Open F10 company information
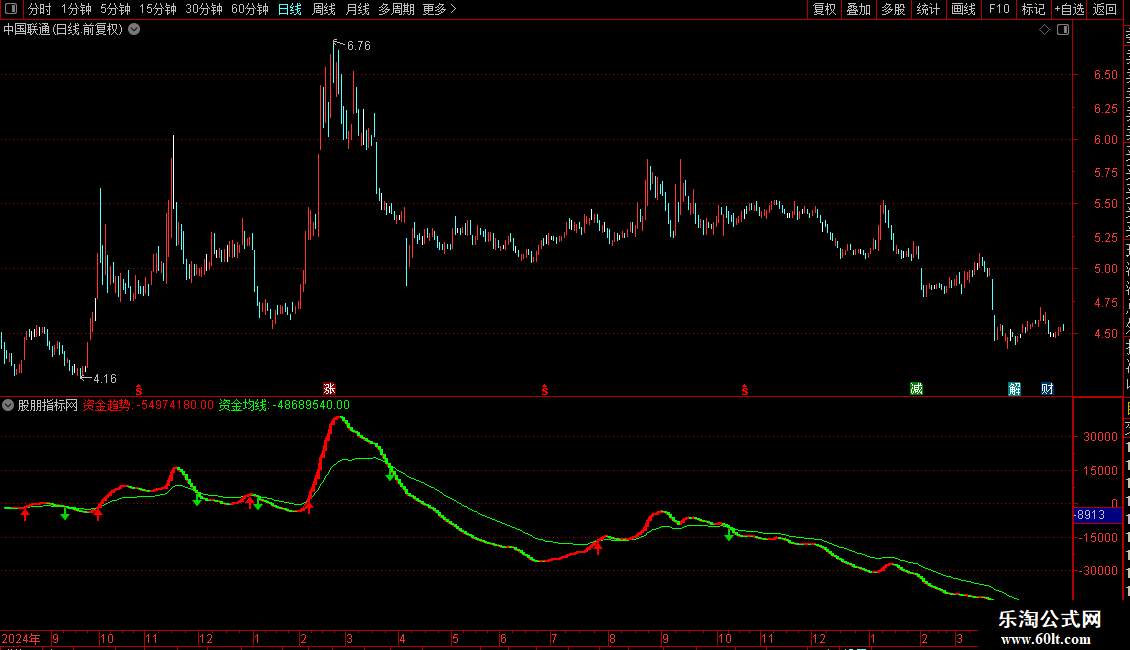The image size is (1130, 650). [x=999, y=9]
